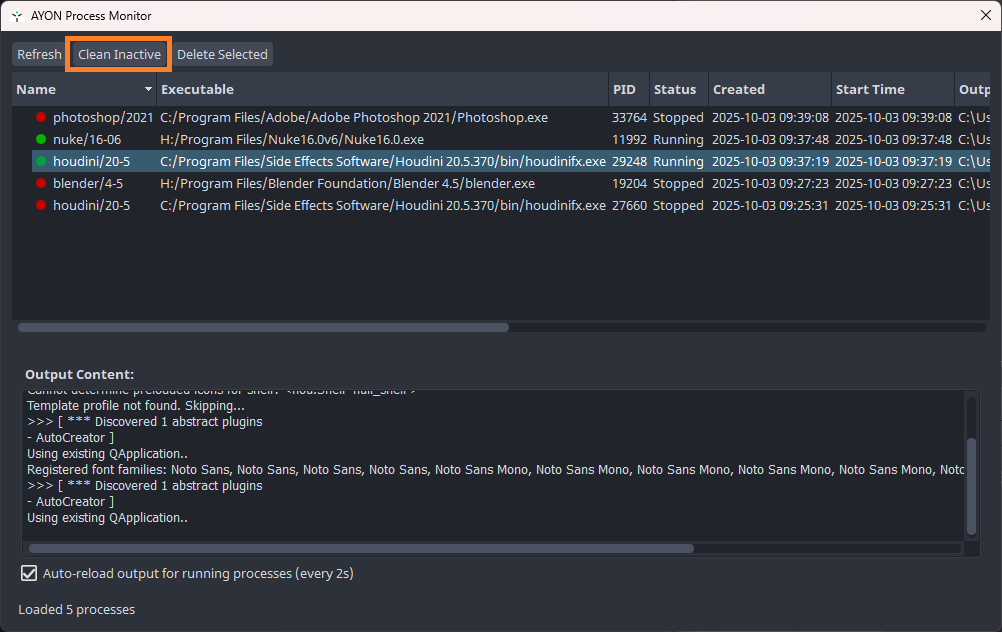Select houdini/20-5 name with PID 29248
The height and width of the screenshot is (632, 1002).
[91, 162]
